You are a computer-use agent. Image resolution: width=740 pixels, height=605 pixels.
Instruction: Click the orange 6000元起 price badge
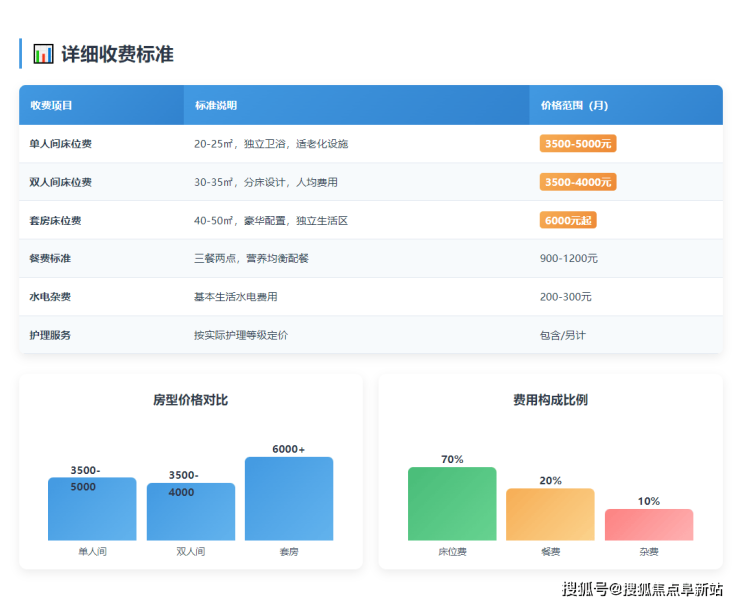(x=568, y=220)
